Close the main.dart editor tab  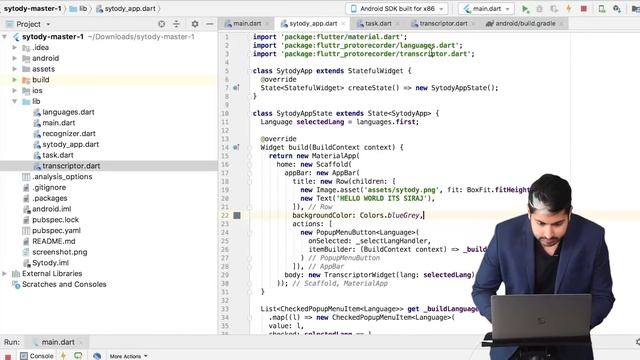pos(268,24)
